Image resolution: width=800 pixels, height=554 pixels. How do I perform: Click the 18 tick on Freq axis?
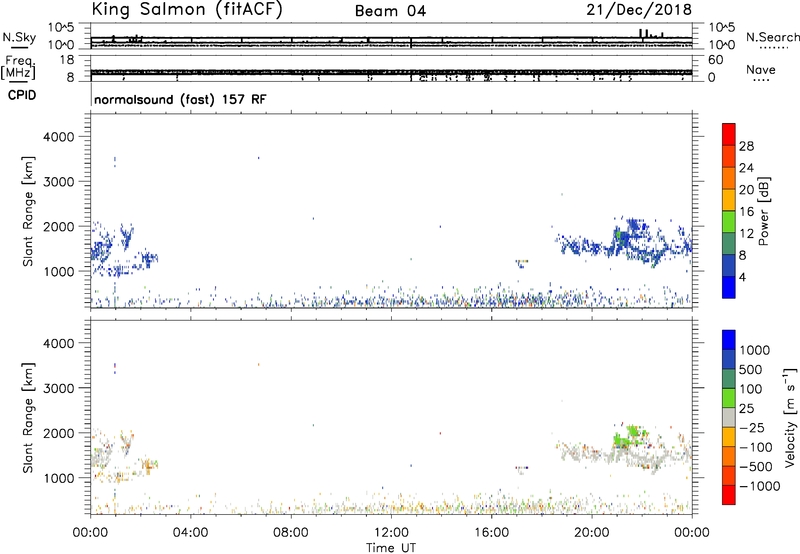(x=68, y=60)
